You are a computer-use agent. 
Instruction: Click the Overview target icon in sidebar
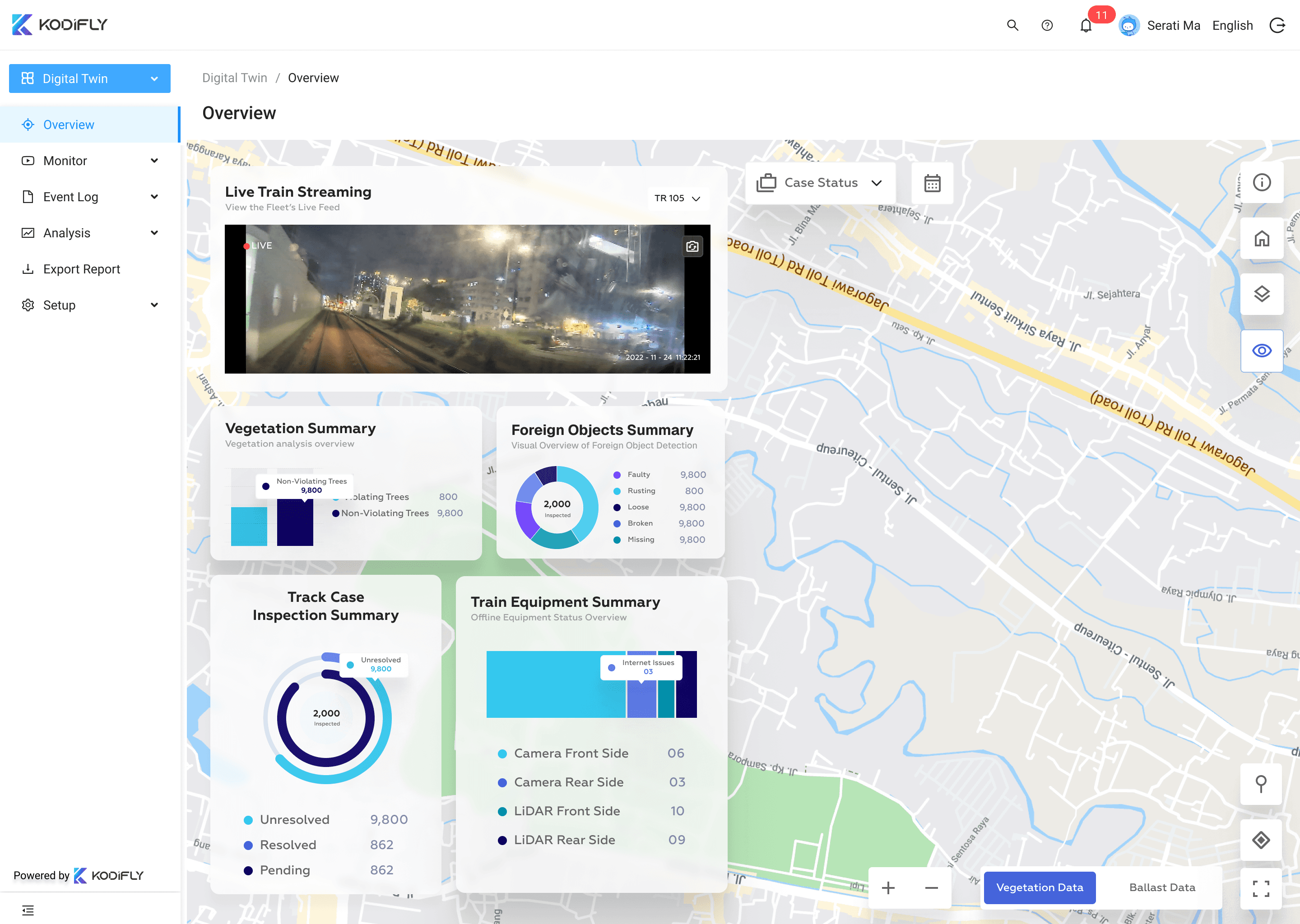point(28,125)
